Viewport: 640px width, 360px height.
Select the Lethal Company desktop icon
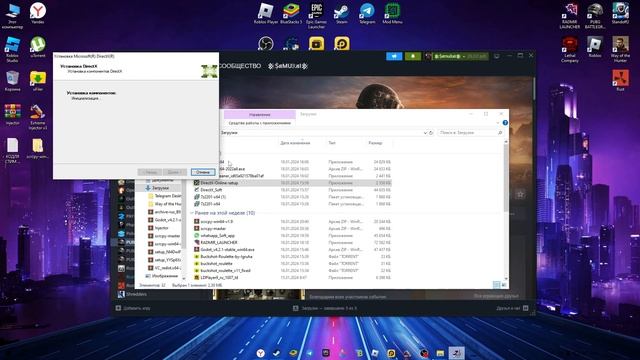coord(570,49)
